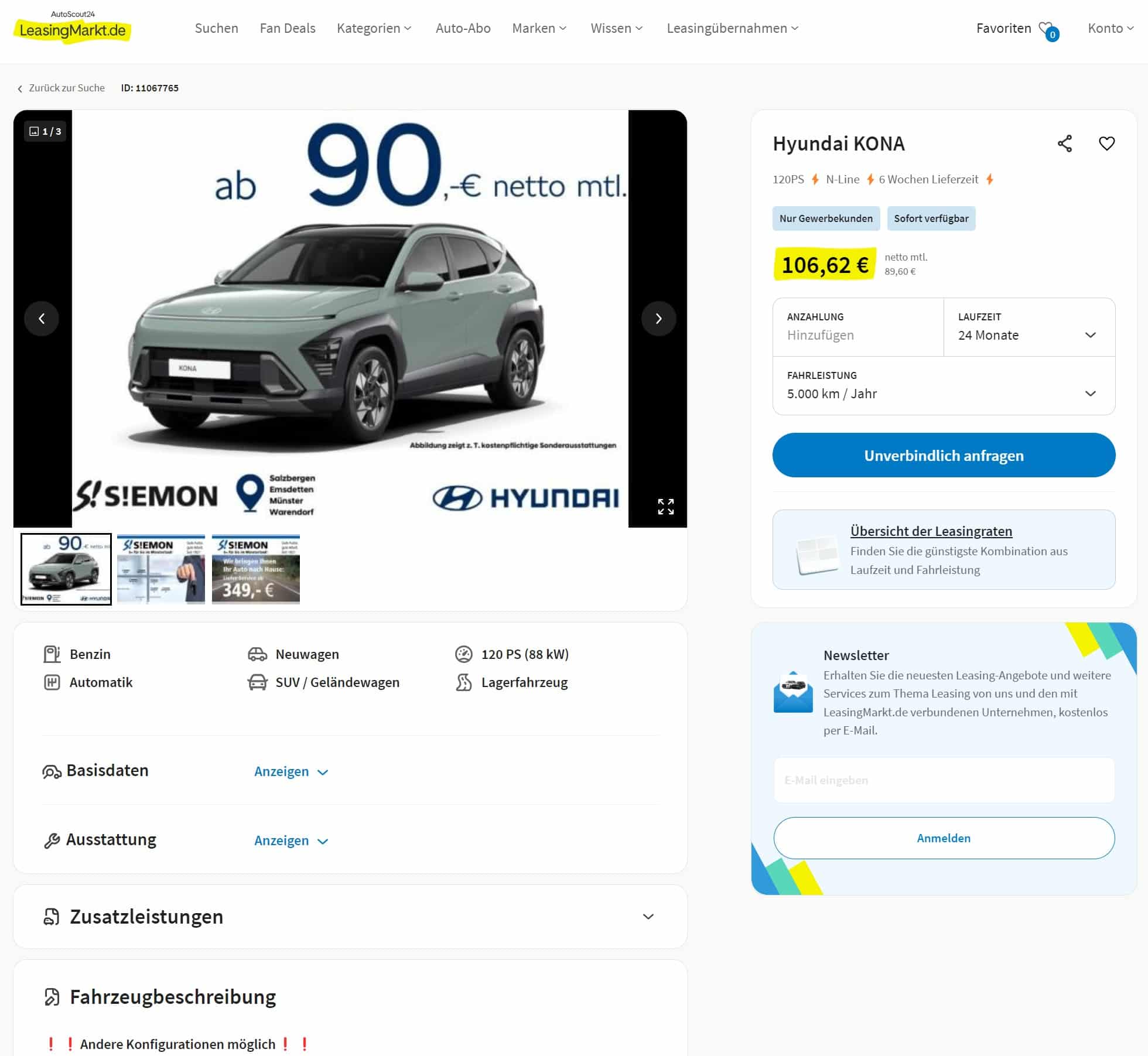Open Fan Deals navigation item
This screenshot has height=1056, width=1148.
click(288, 28)
